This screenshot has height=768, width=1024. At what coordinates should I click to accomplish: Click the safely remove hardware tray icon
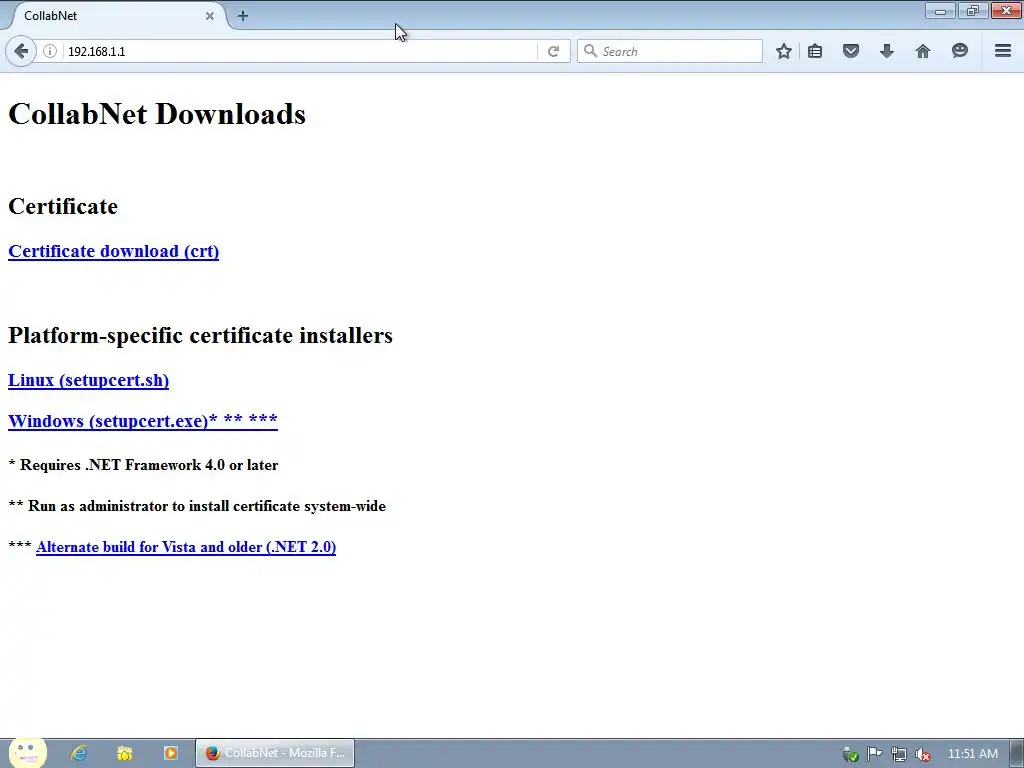850,754
